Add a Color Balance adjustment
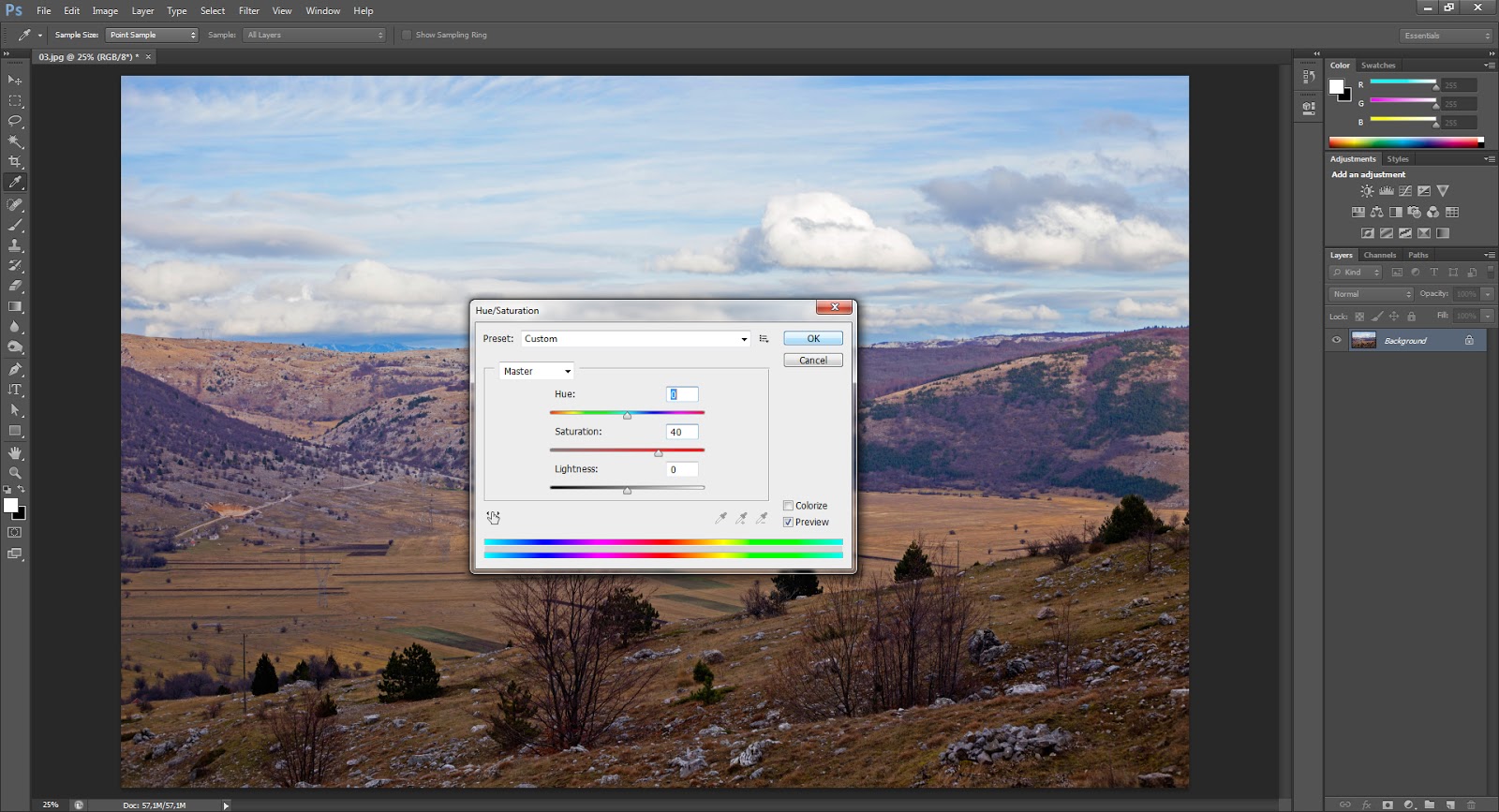This screenshot has width=1499, height=812. click(x=1376, y=213)
